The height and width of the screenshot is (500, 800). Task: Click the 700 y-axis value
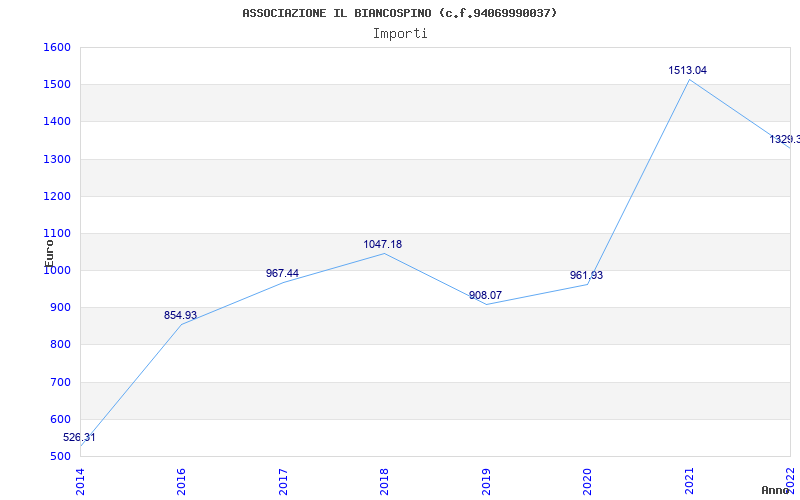coord(60,382)
